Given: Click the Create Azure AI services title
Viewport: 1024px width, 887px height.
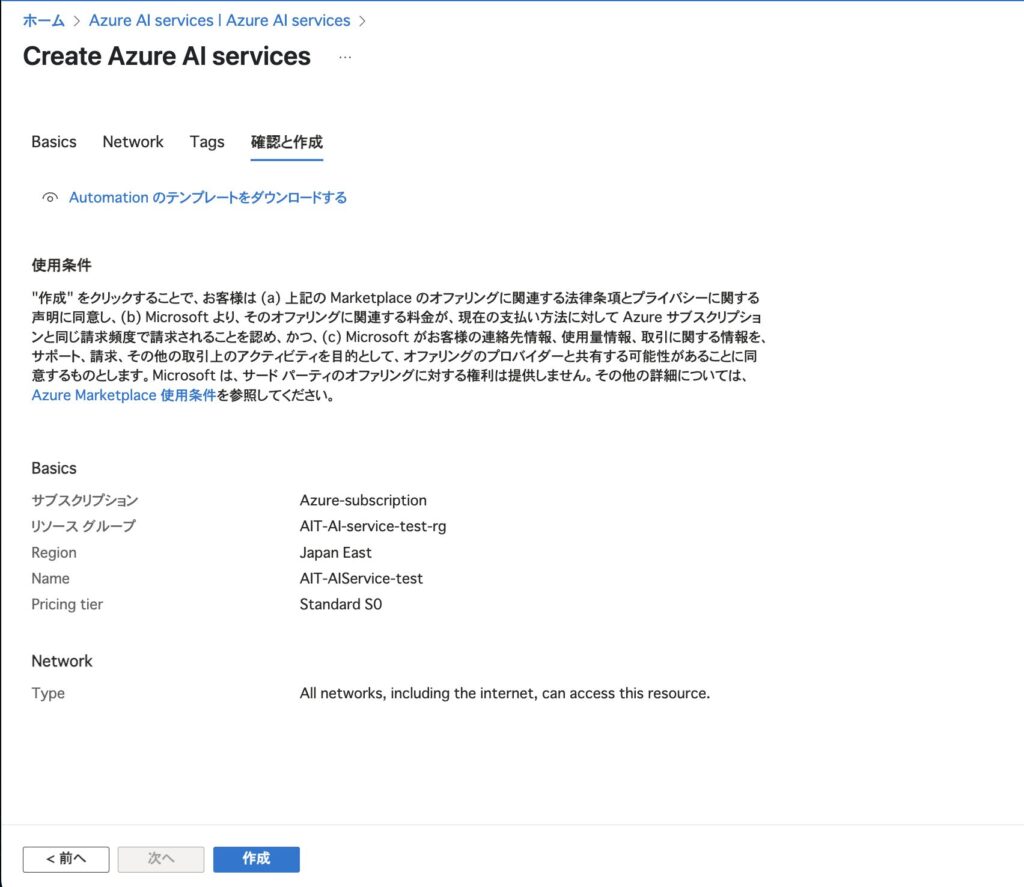Looking at the screenshot, I should [x=167, y=56].
